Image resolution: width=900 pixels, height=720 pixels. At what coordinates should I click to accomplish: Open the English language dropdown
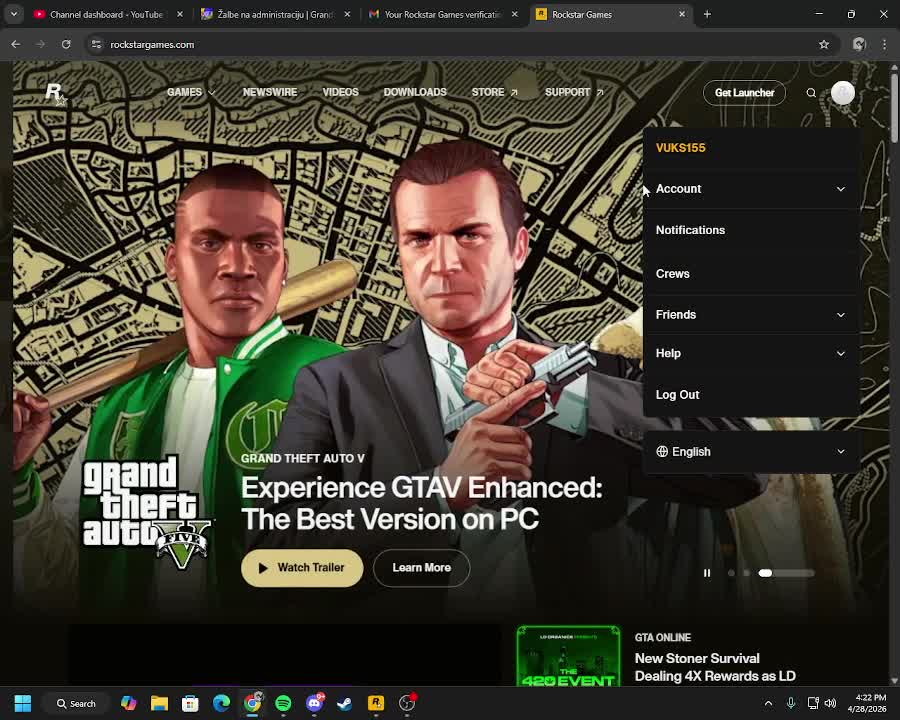pos(751,452)
